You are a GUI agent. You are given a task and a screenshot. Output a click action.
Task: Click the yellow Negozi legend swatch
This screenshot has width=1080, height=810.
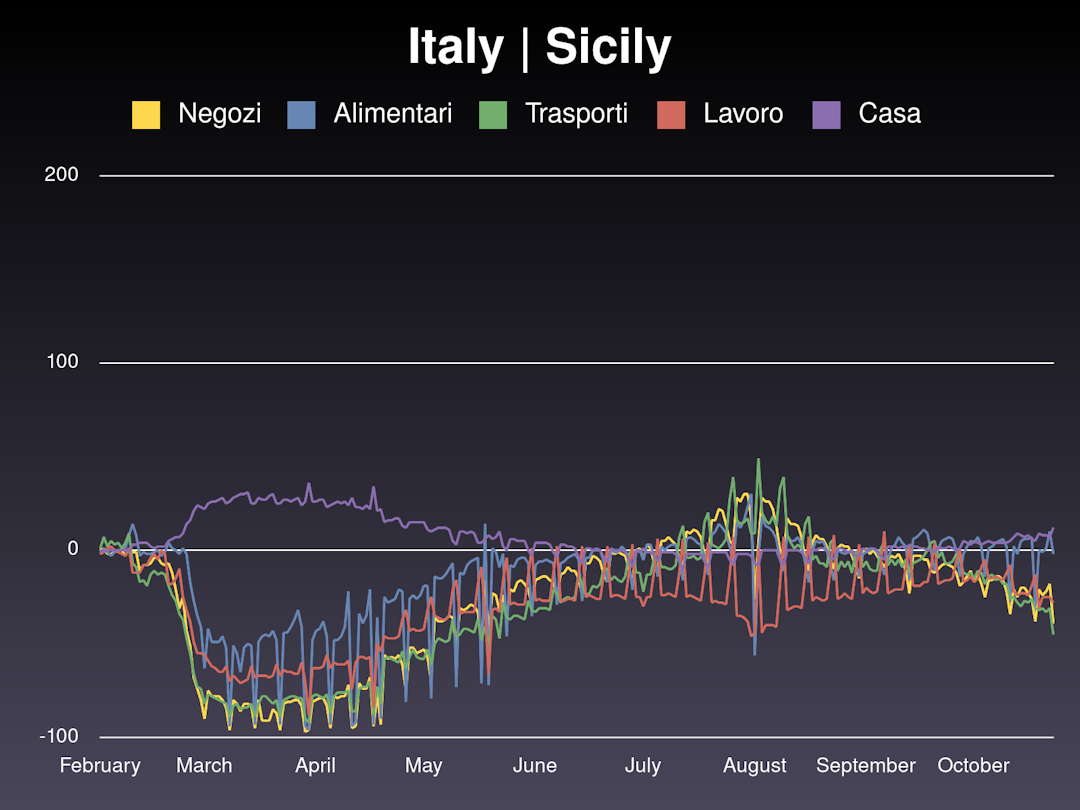pos(146,114)
